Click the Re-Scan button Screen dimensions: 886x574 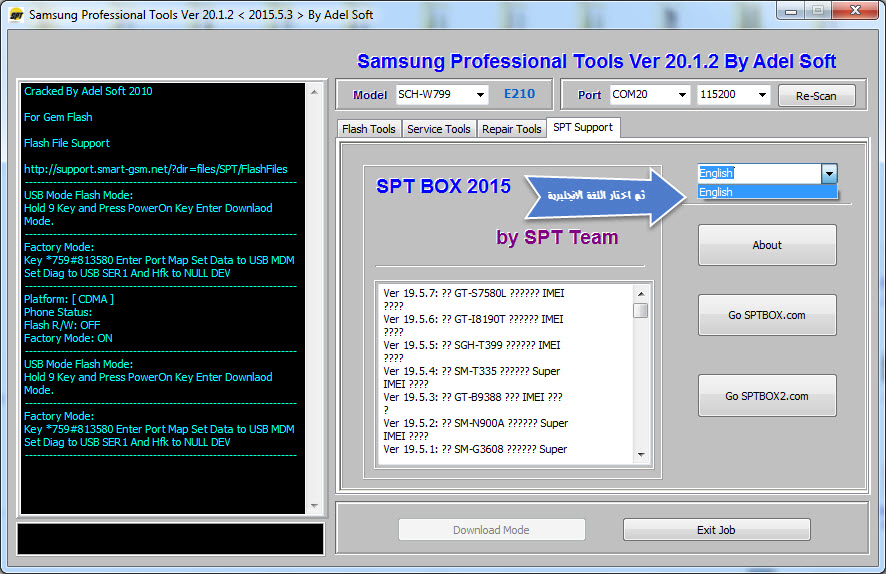(816, 95)
